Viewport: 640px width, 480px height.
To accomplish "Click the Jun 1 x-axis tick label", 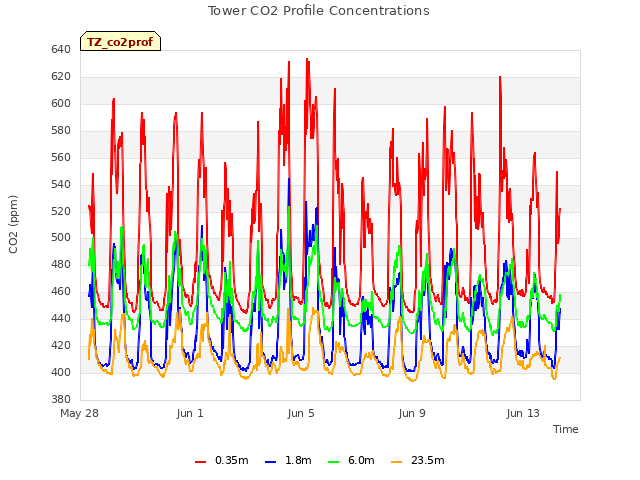I will pyautogui.click(x=190, y=413).
